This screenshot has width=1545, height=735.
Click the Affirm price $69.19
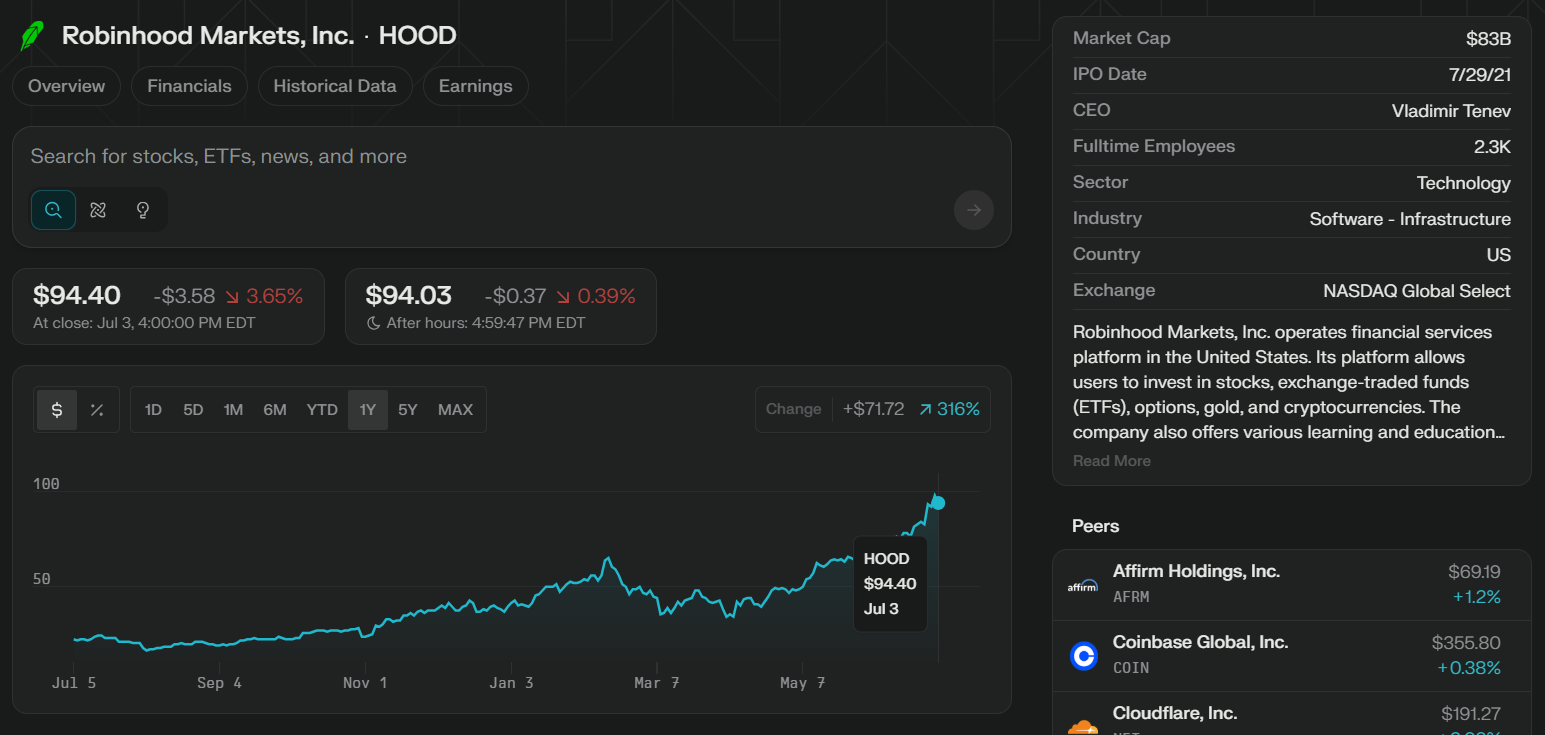tap(1474, 572)
